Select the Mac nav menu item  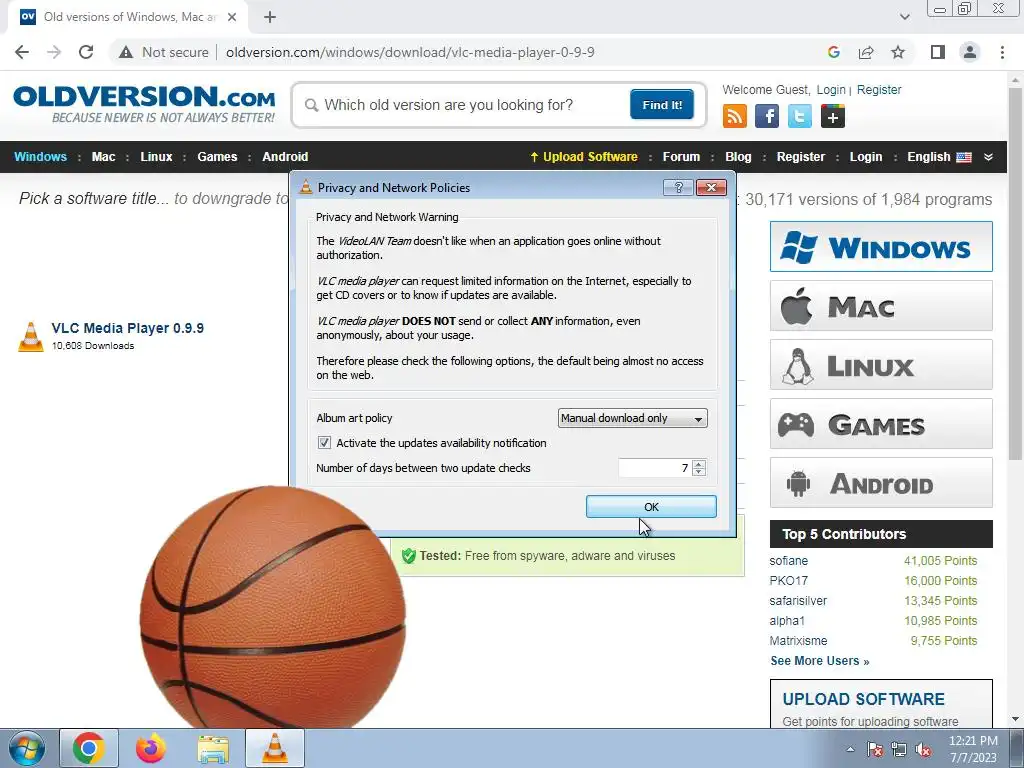[103, 157]
